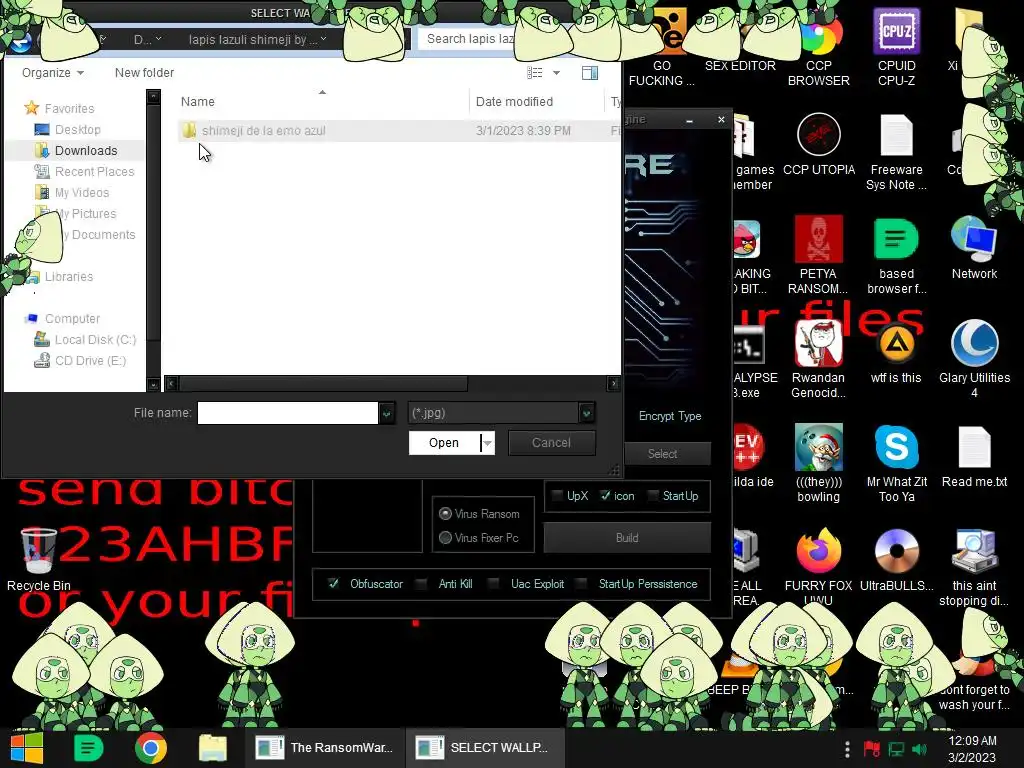Open the File name history dropdown

pyautogui.click(x=387, y=413)
